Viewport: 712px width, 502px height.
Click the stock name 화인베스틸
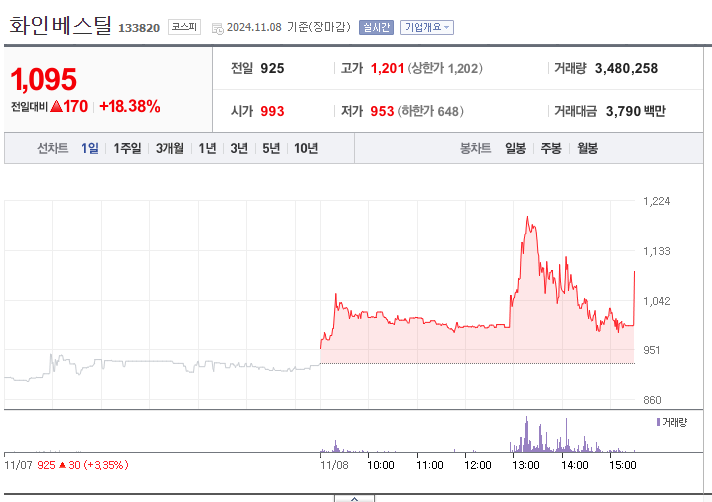coord(60,25)
